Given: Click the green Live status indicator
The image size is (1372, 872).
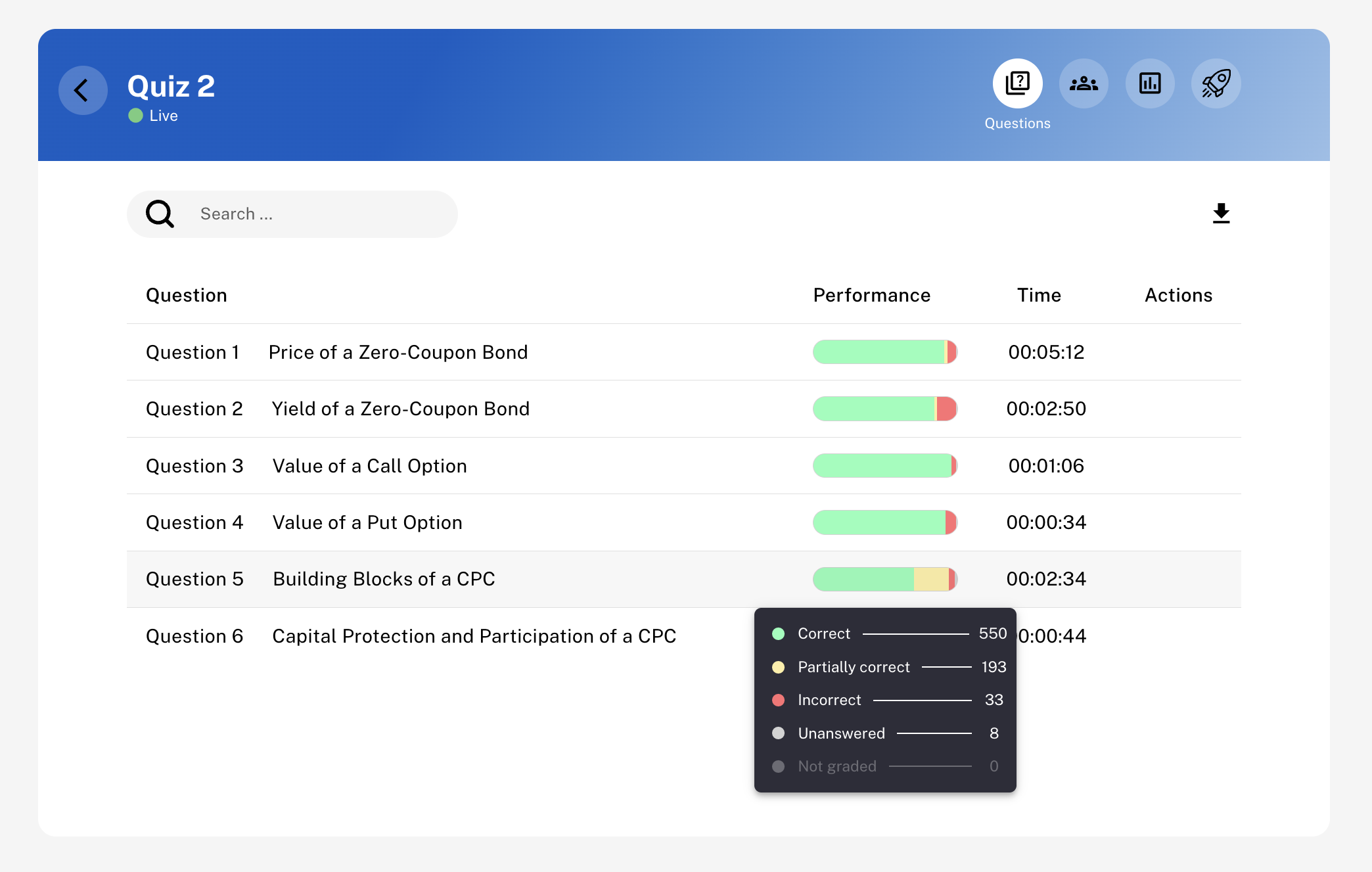Looking at the screenshot, I should pos(136,116).
